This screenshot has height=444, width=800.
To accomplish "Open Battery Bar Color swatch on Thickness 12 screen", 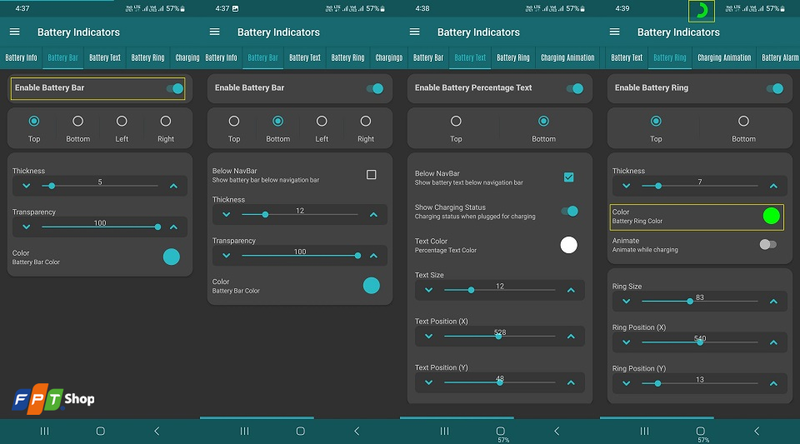I will click(371, 285).
